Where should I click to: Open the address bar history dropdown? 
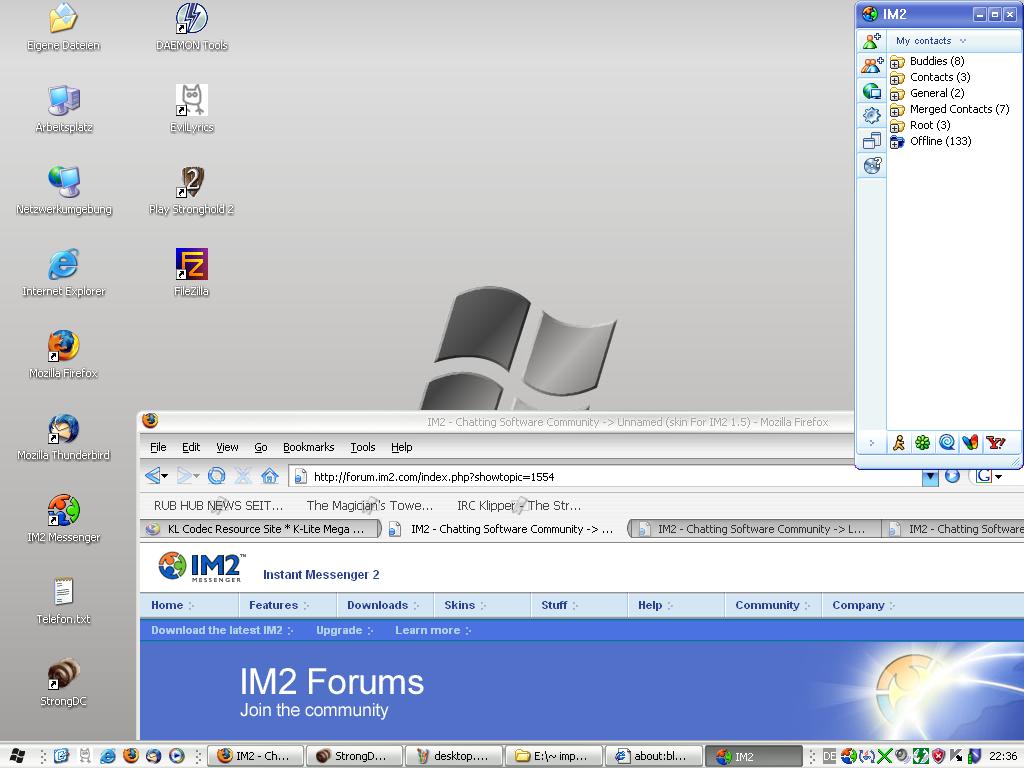pos(930,477)
